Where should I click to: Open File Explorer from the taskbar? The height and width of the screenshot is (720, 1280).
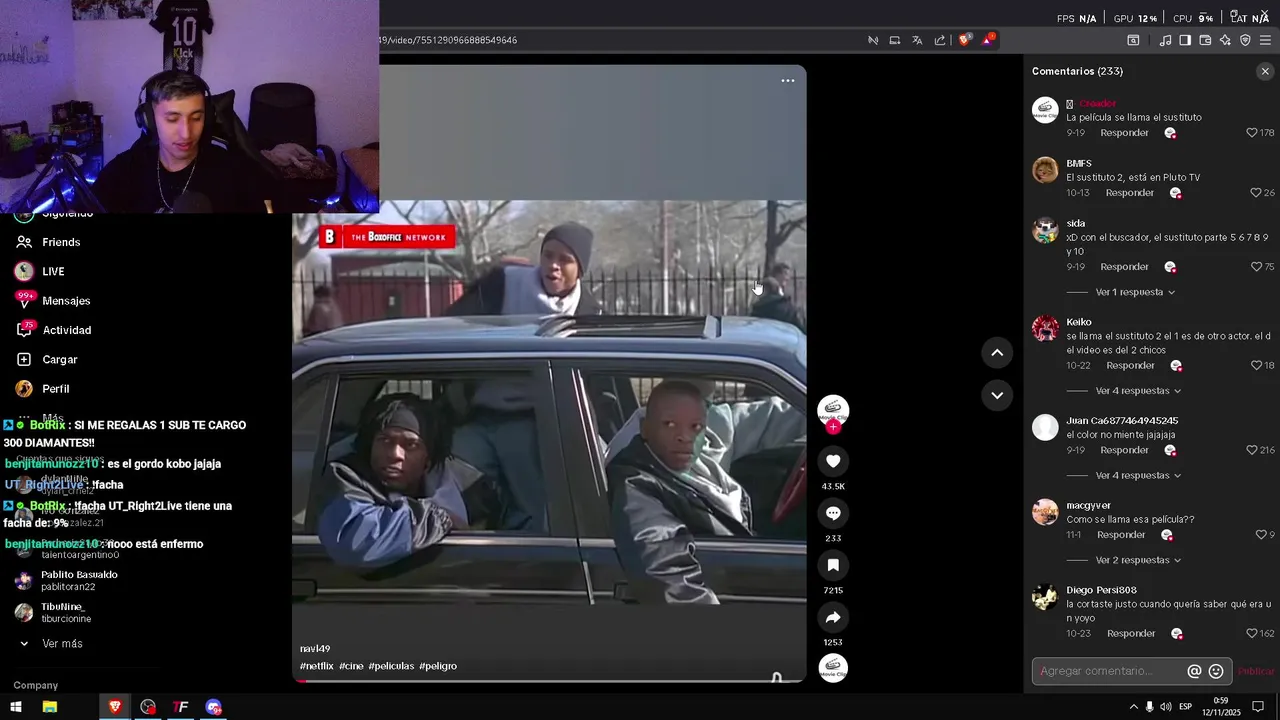[49, 707]
